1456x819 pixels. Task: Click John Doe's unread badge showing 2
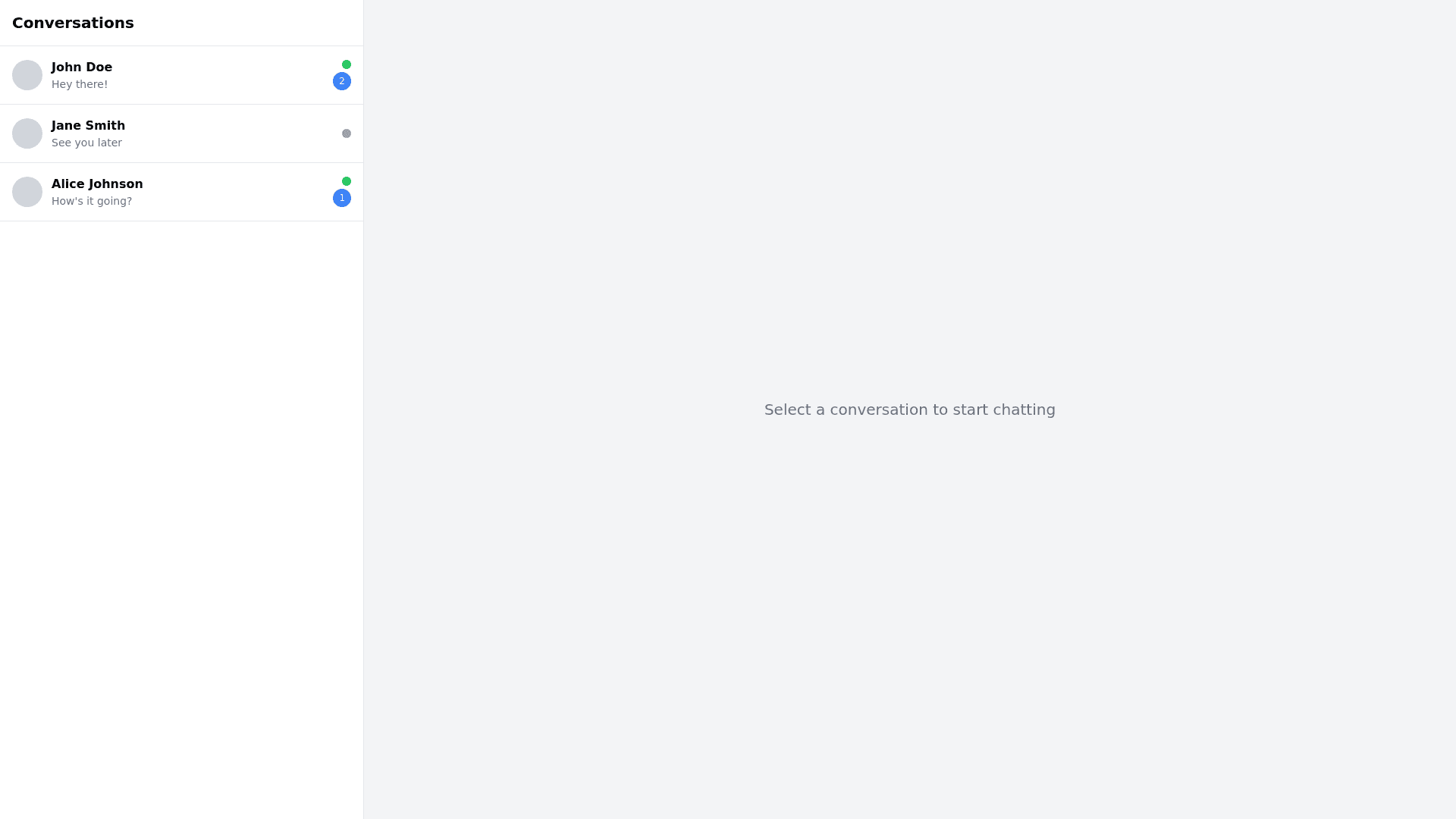click(x=342, y=81)
